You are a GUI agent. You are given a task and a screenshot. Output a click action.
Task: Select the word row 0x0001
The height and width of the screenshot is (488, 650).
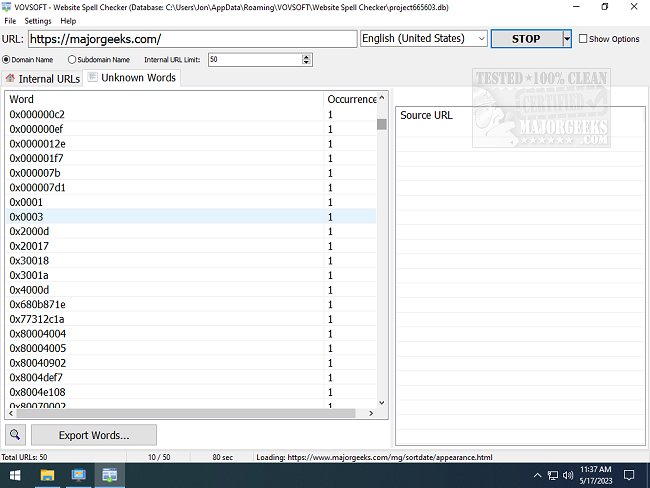click(191, 202)
